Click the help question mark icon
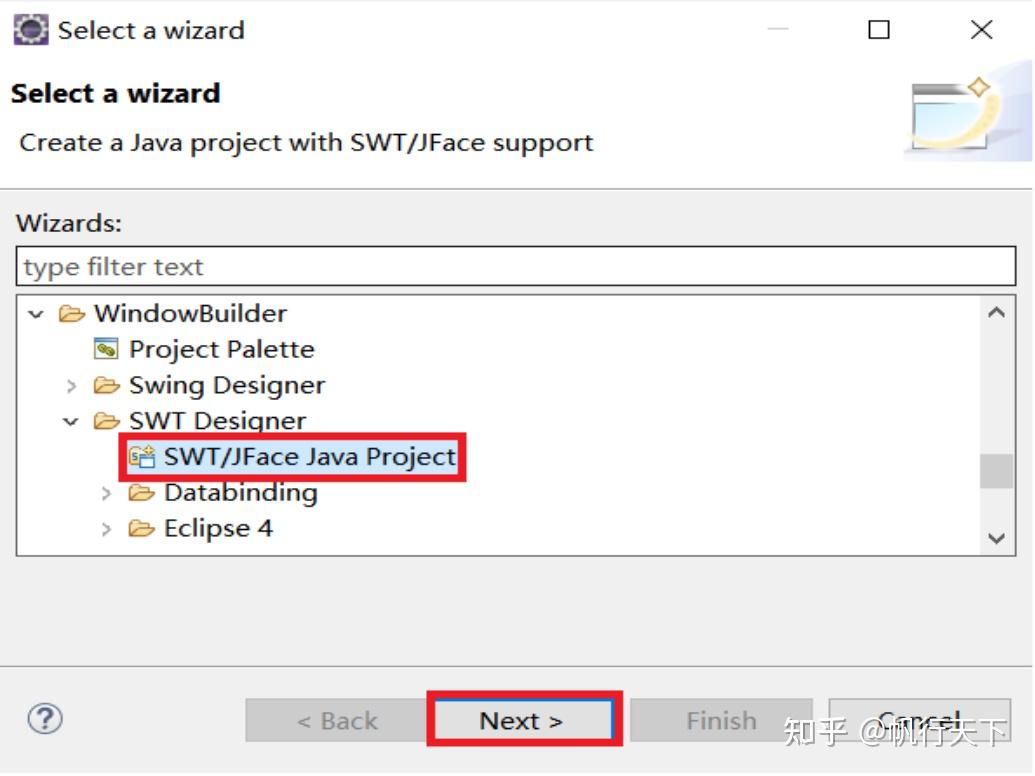Viewport: 1035px width, 776px height. coord(44,719)
